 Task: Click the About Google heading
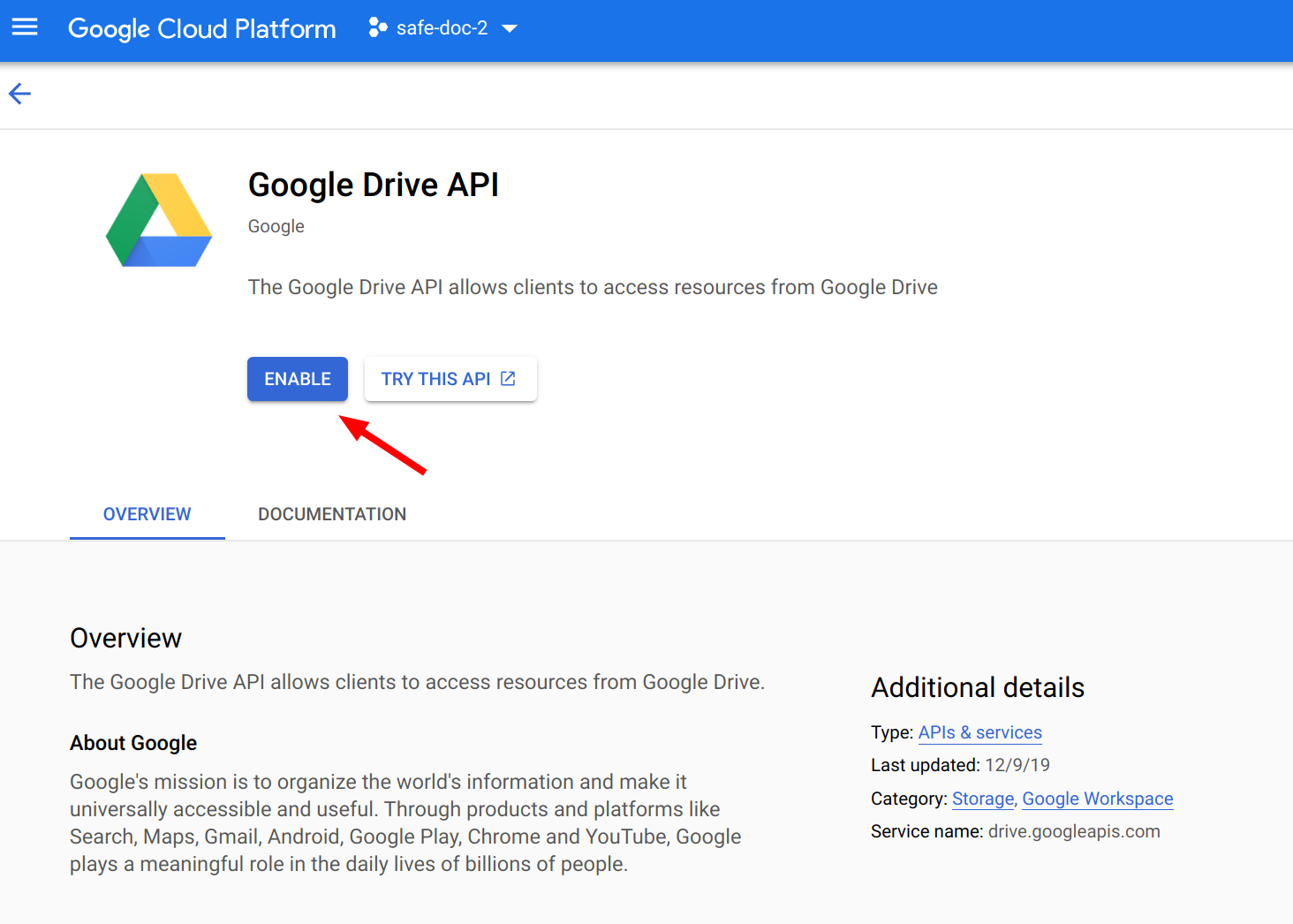133,743
